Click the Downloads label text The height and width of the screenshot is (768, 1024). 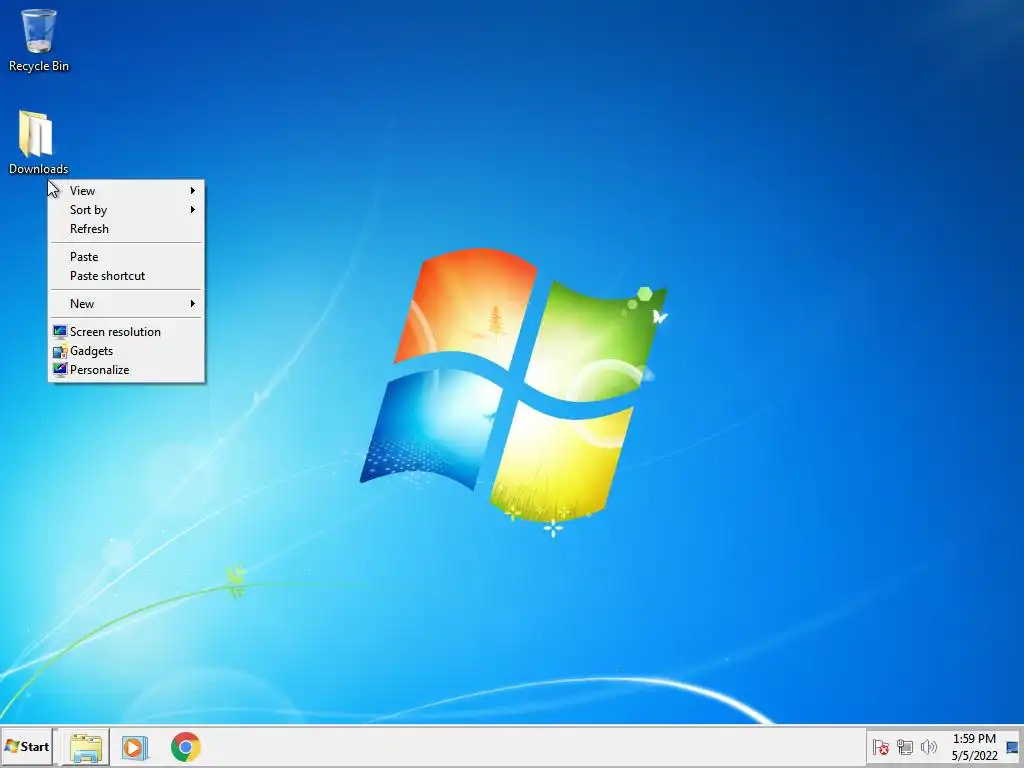[39, 169]
